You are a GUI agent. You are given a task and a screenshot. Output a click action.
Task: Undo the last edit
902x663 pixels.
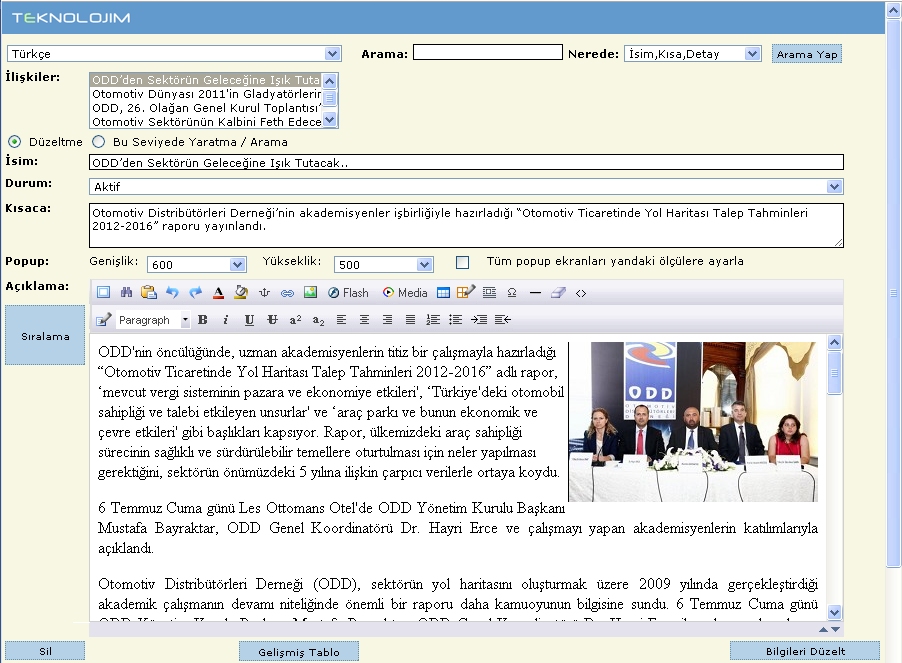(x=172, y=293)
